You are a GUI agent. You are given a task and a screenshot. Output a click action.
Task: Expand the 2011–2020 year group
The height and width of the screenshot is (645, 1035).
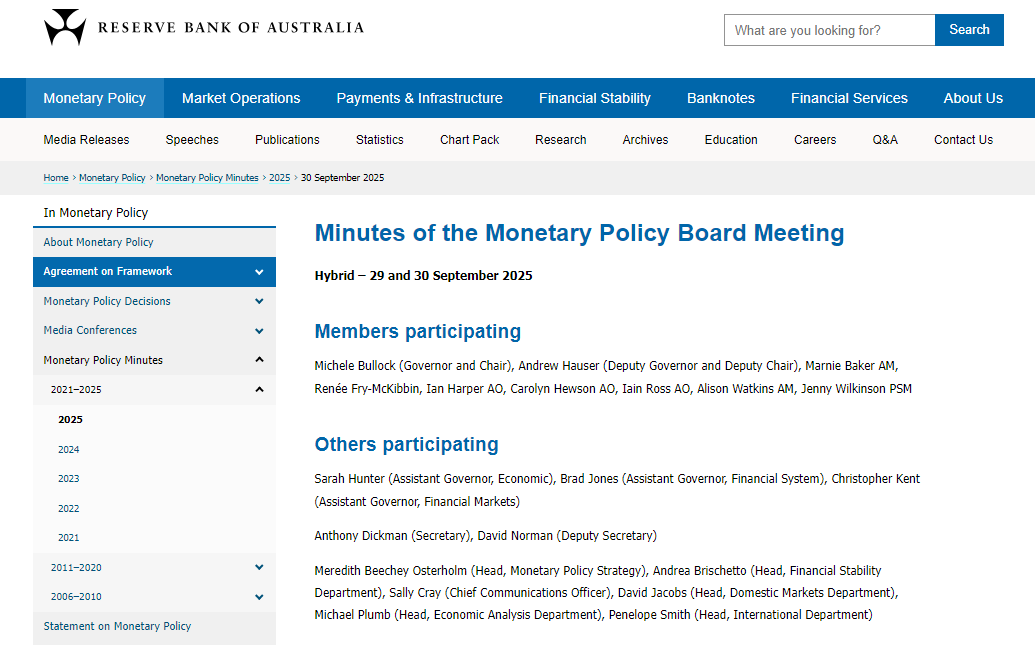tap(259, 568)
